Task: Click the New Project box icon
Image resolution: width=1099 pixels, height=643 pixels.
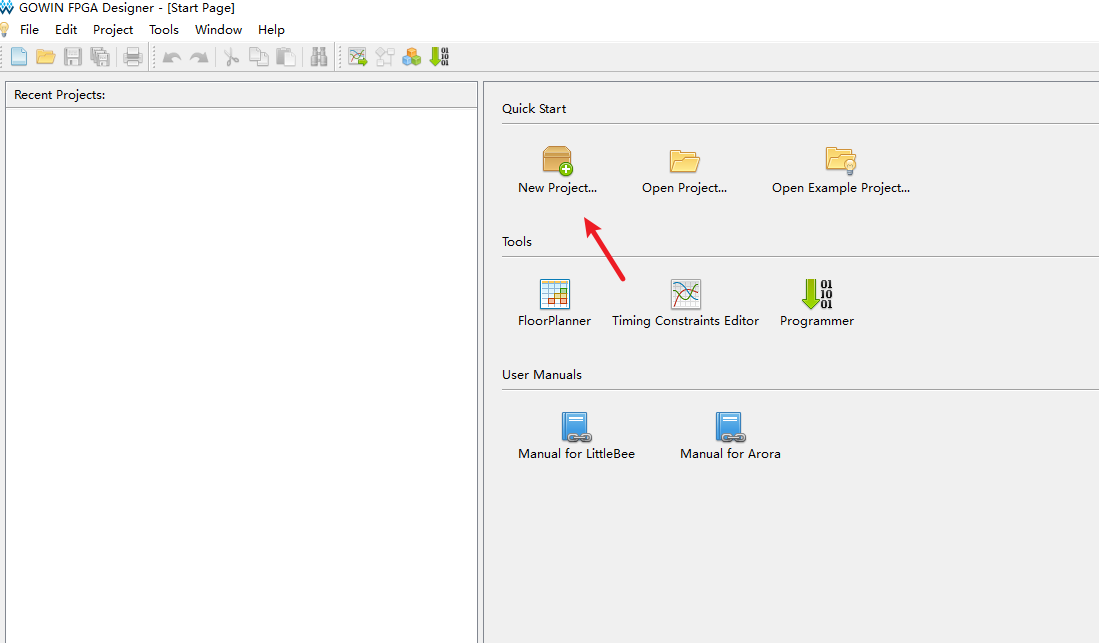Action: tap(558, 160)
